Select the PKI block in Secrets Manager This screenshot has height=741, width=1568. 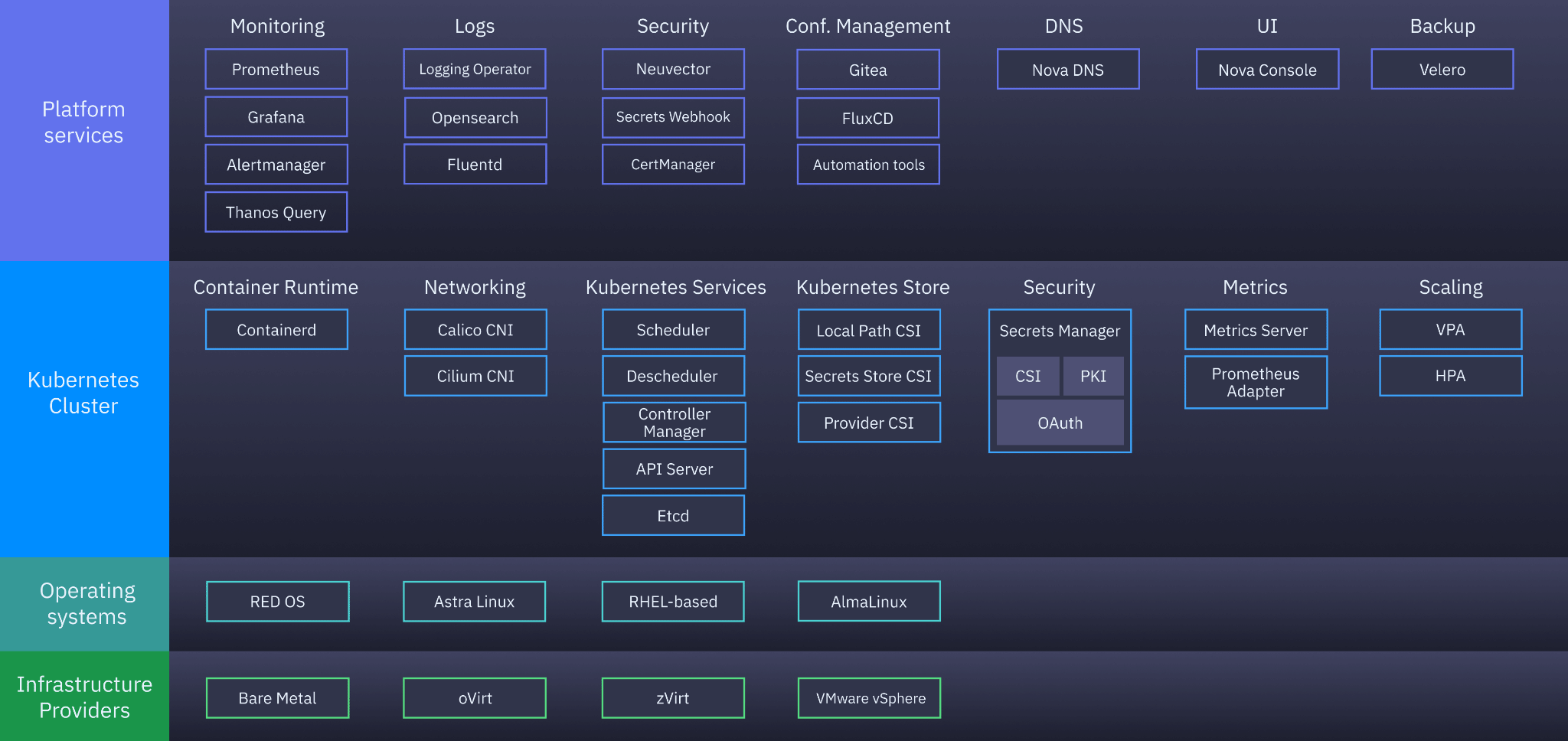(1093, 376)
